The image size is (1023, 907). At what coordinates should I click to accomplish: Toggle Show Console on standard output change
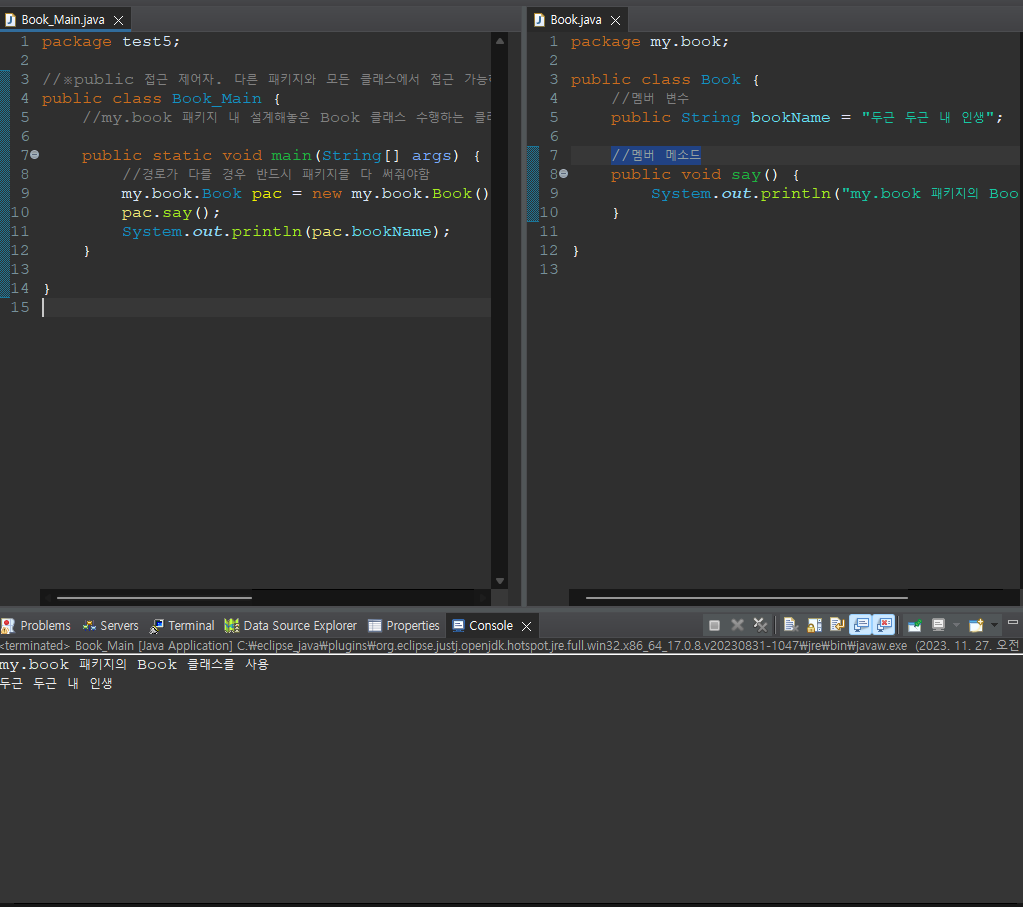click(861, 625)
